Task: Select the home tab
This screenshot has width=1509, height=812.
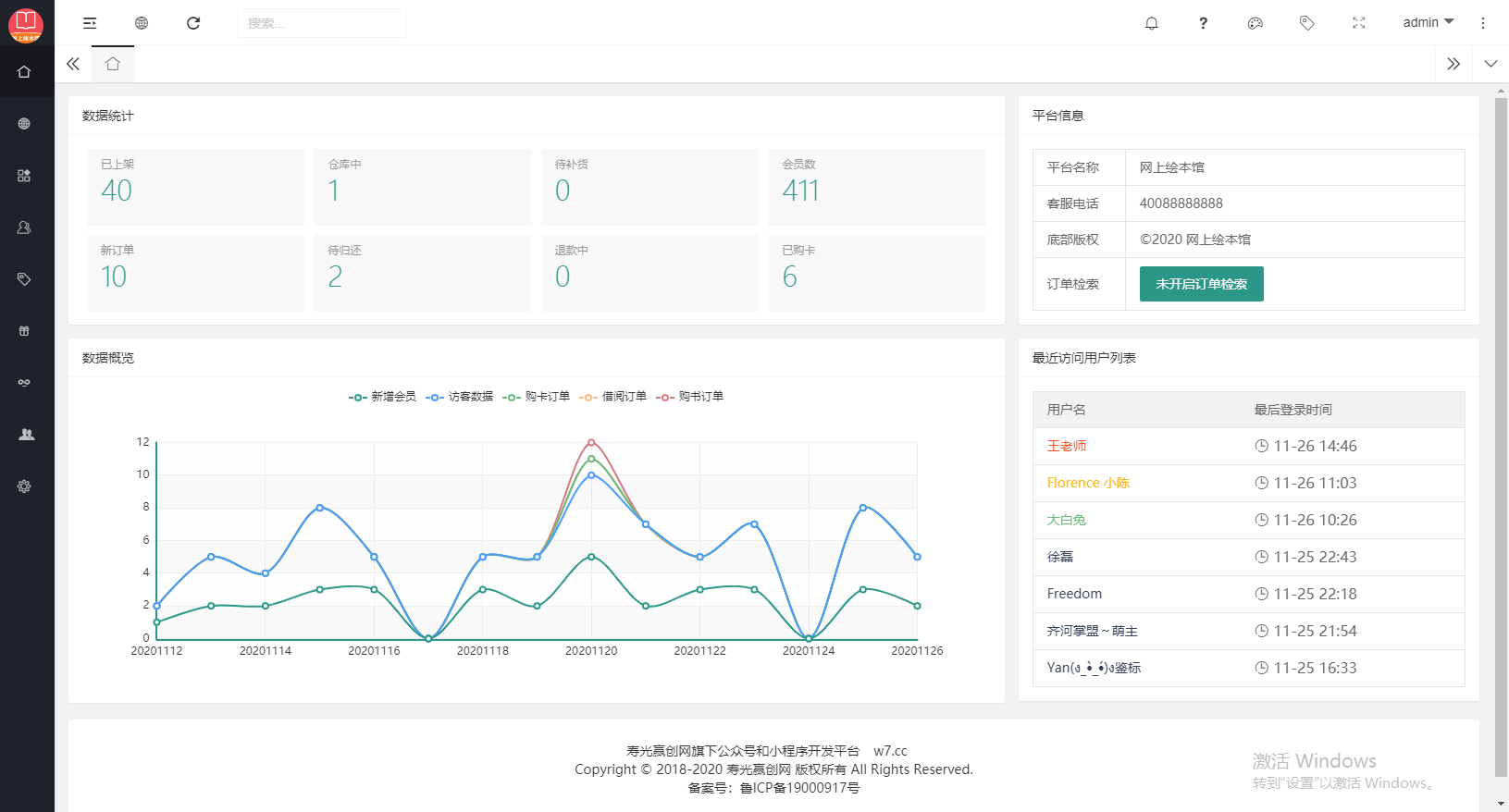Action: 113,64
